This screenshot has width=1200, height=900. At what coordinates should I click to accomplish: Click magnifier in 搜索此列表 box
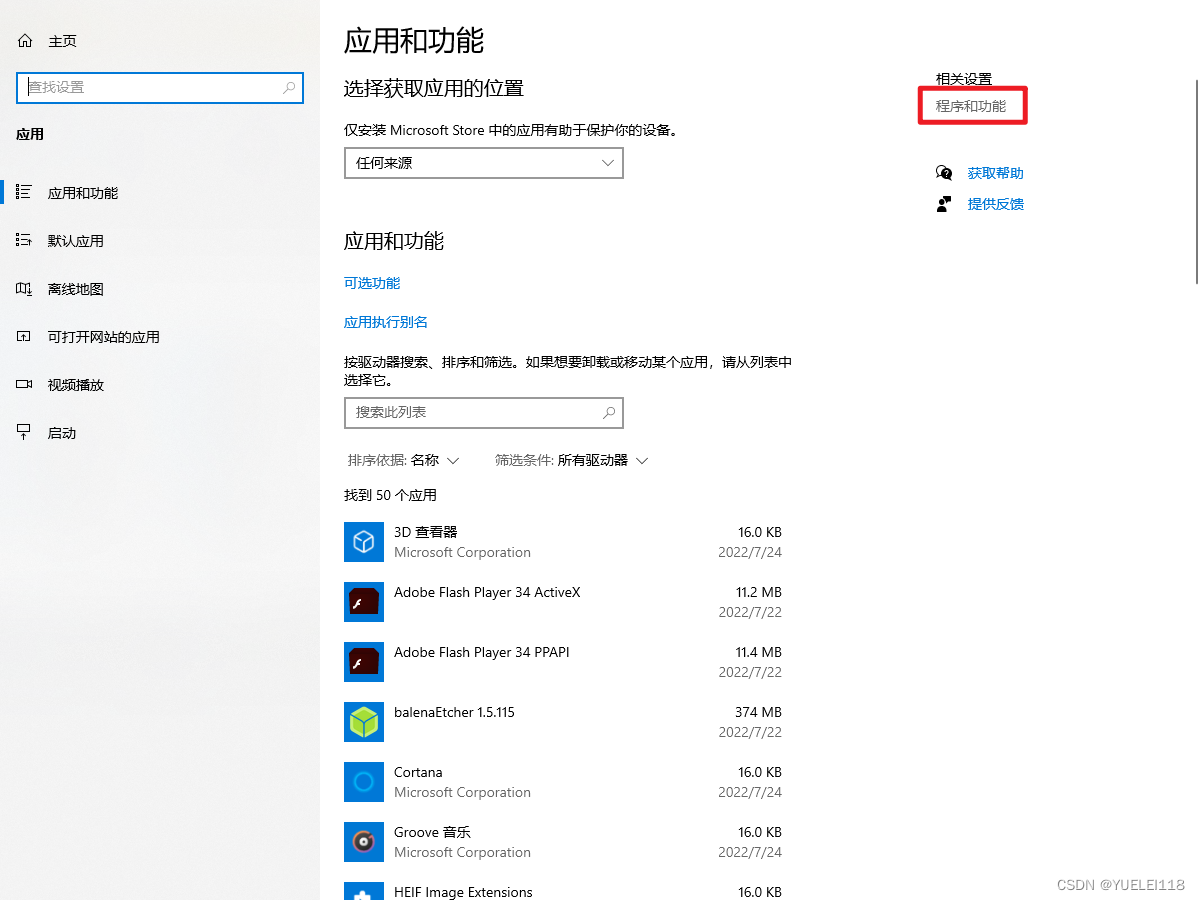(608, 412)
